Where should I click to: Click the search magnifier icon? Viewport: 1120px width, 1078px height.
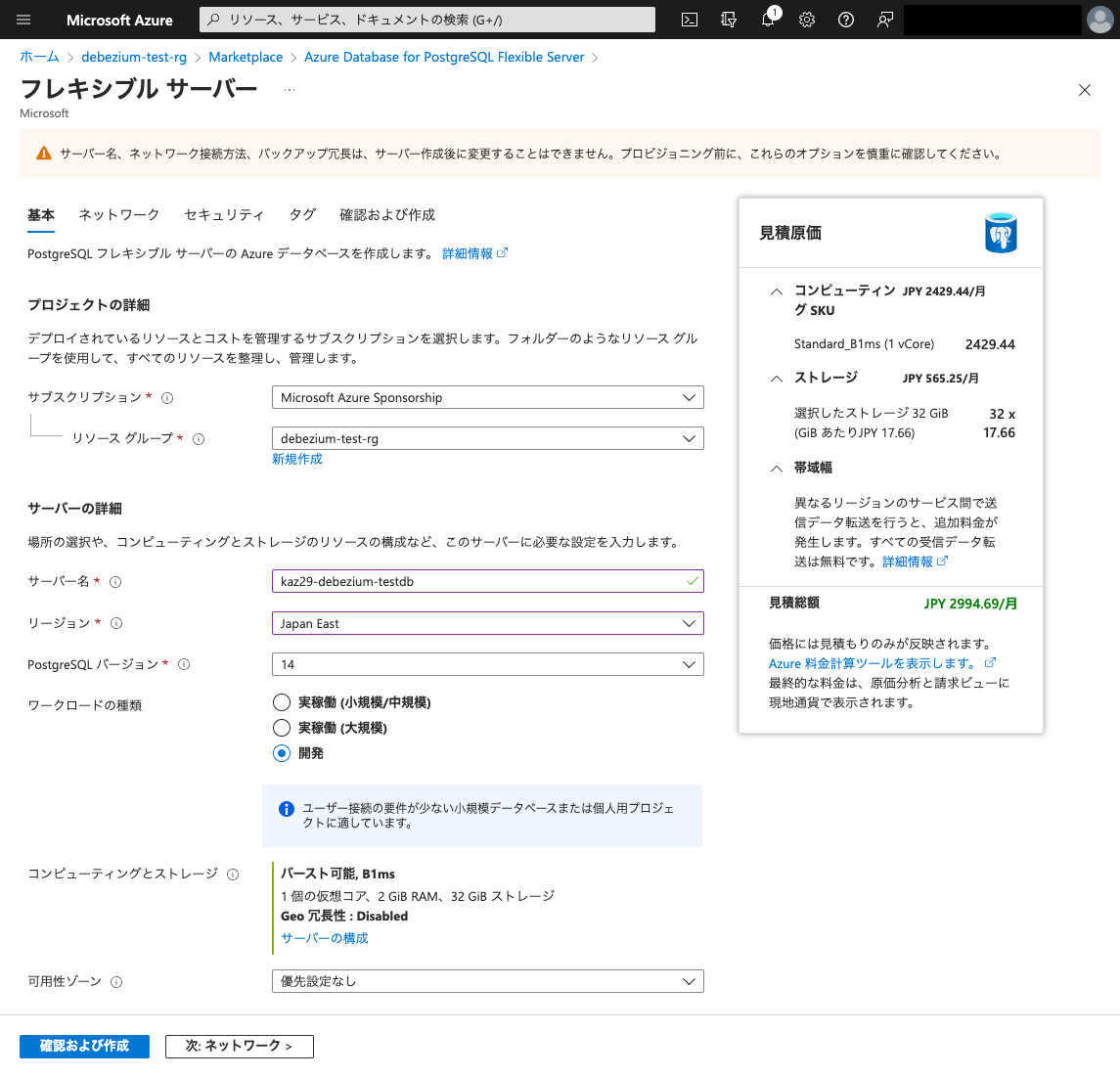213,20
